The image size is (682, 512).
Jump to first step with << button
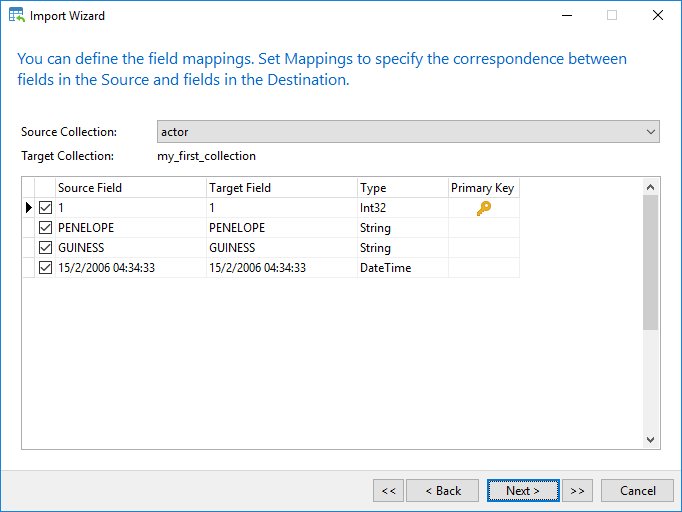388,491
